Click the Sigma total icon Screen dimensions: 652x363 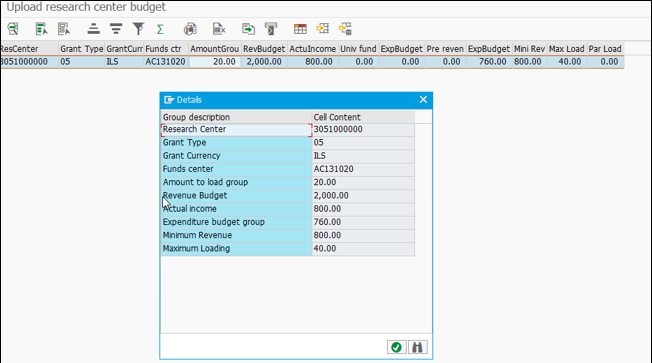160,29
